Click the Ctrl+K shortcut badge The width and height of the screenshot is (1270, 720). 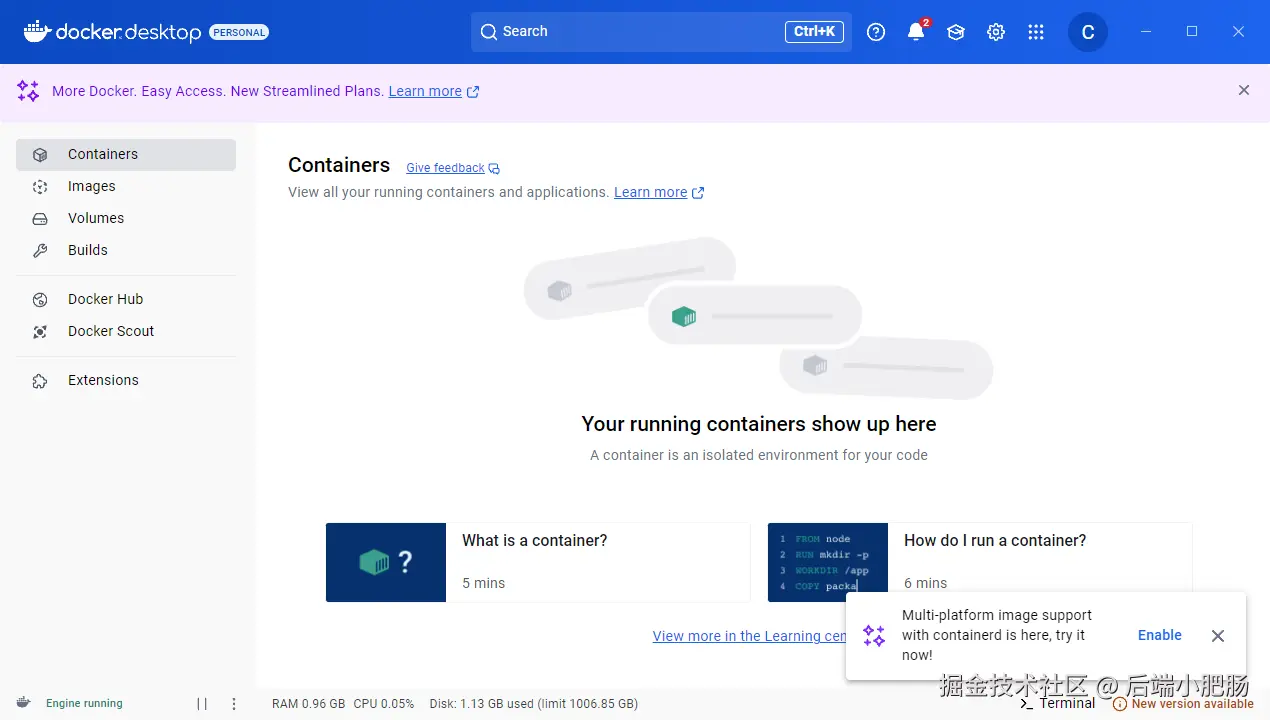pyautogui.click(x=814, y=32)
